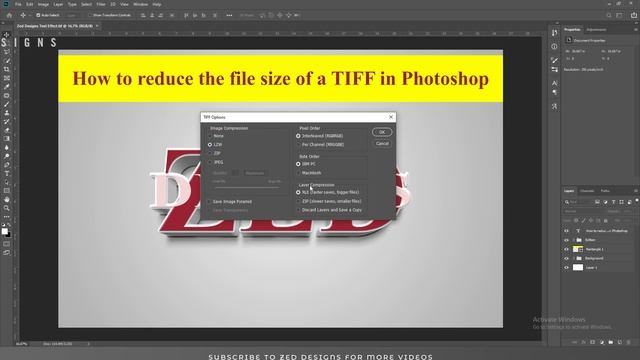Image resolution: width=640 pixels, height=360 pixels.
Task: Open the collapsed Paragraph panel icon
Action: point(554,92)
